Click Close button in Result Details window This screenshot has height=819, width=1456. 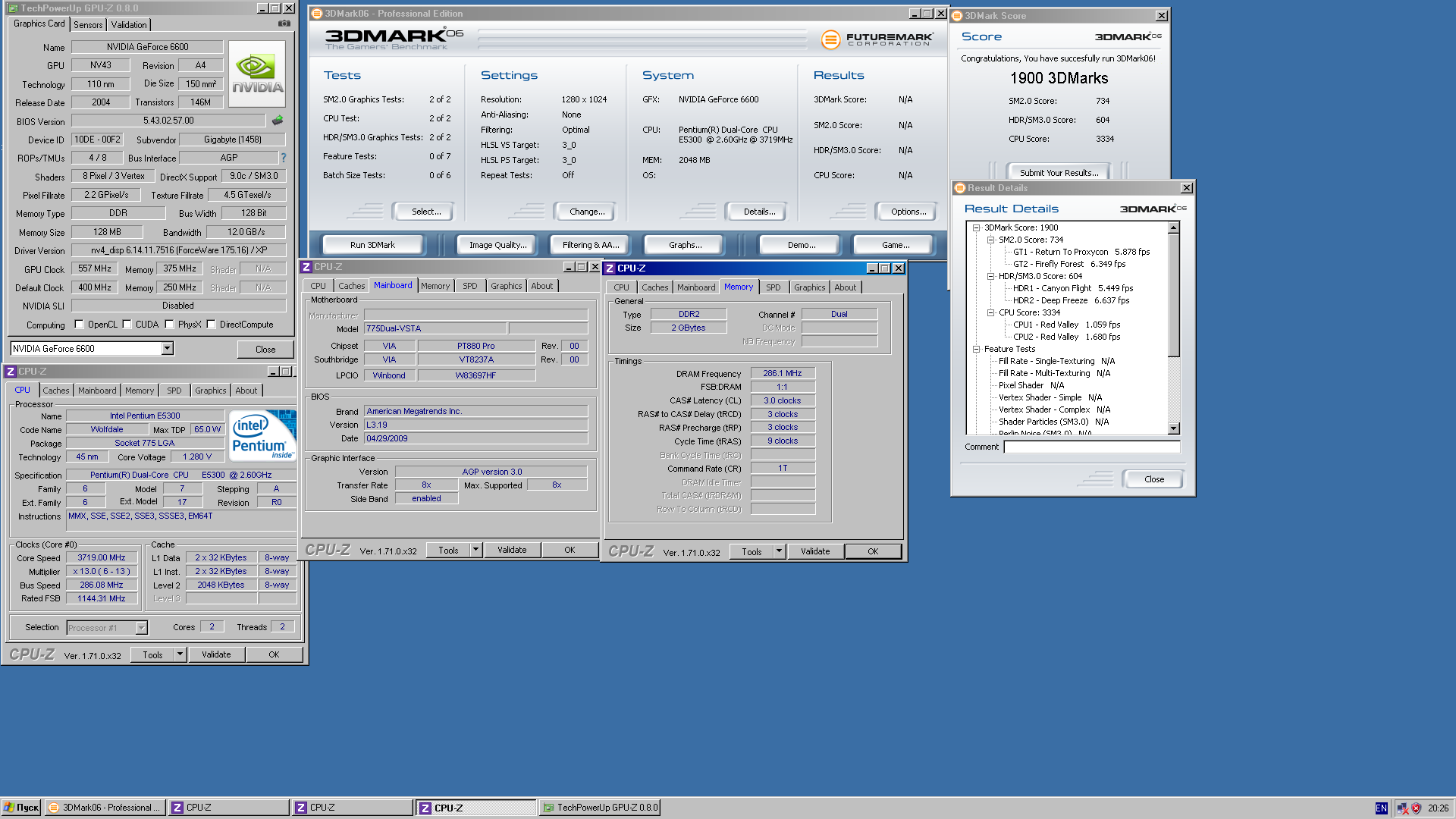[1153, 479]
